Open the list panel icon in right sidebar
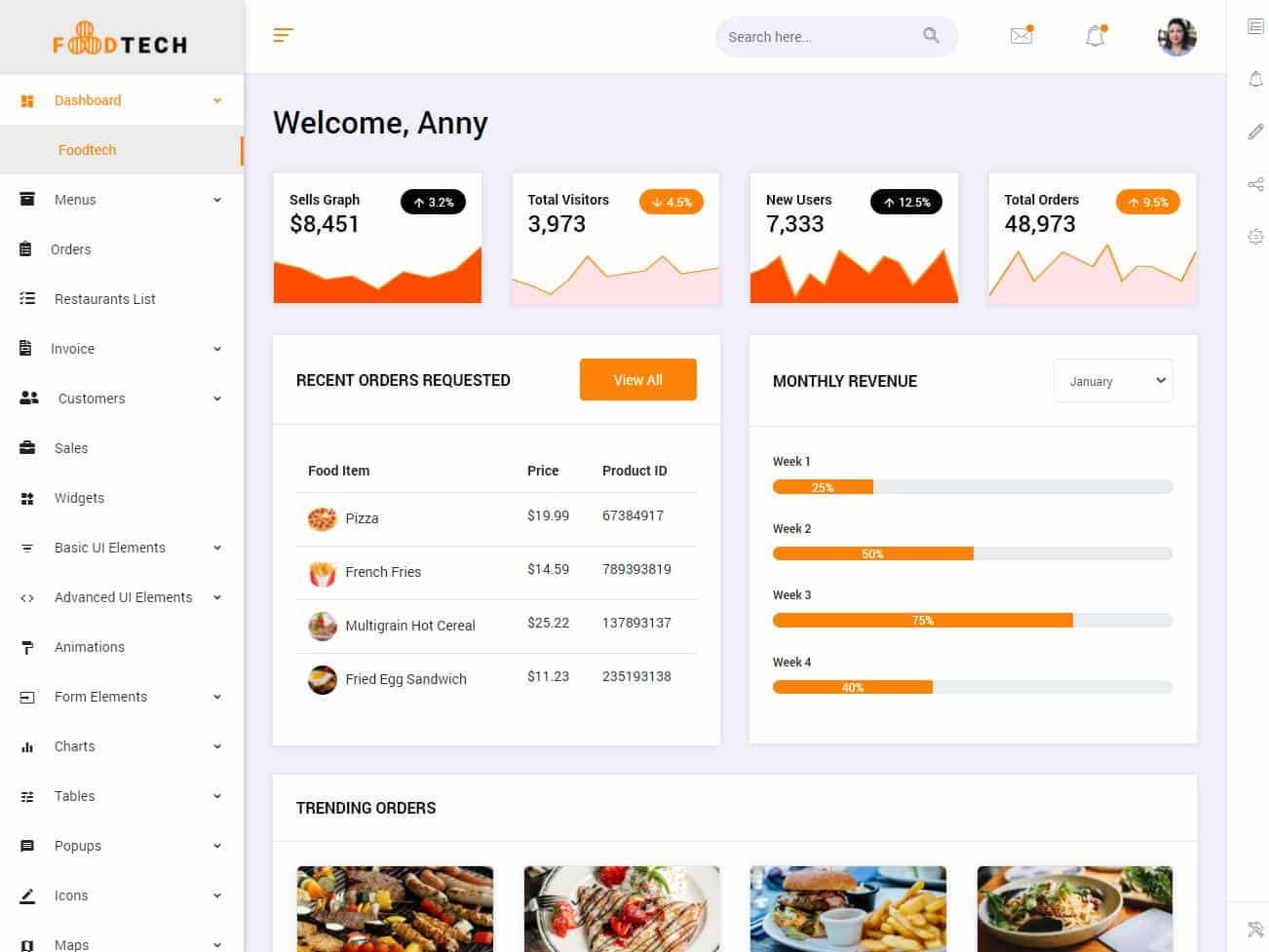The width and height of the screenshot is (1269, 952). coord(1255,26)
